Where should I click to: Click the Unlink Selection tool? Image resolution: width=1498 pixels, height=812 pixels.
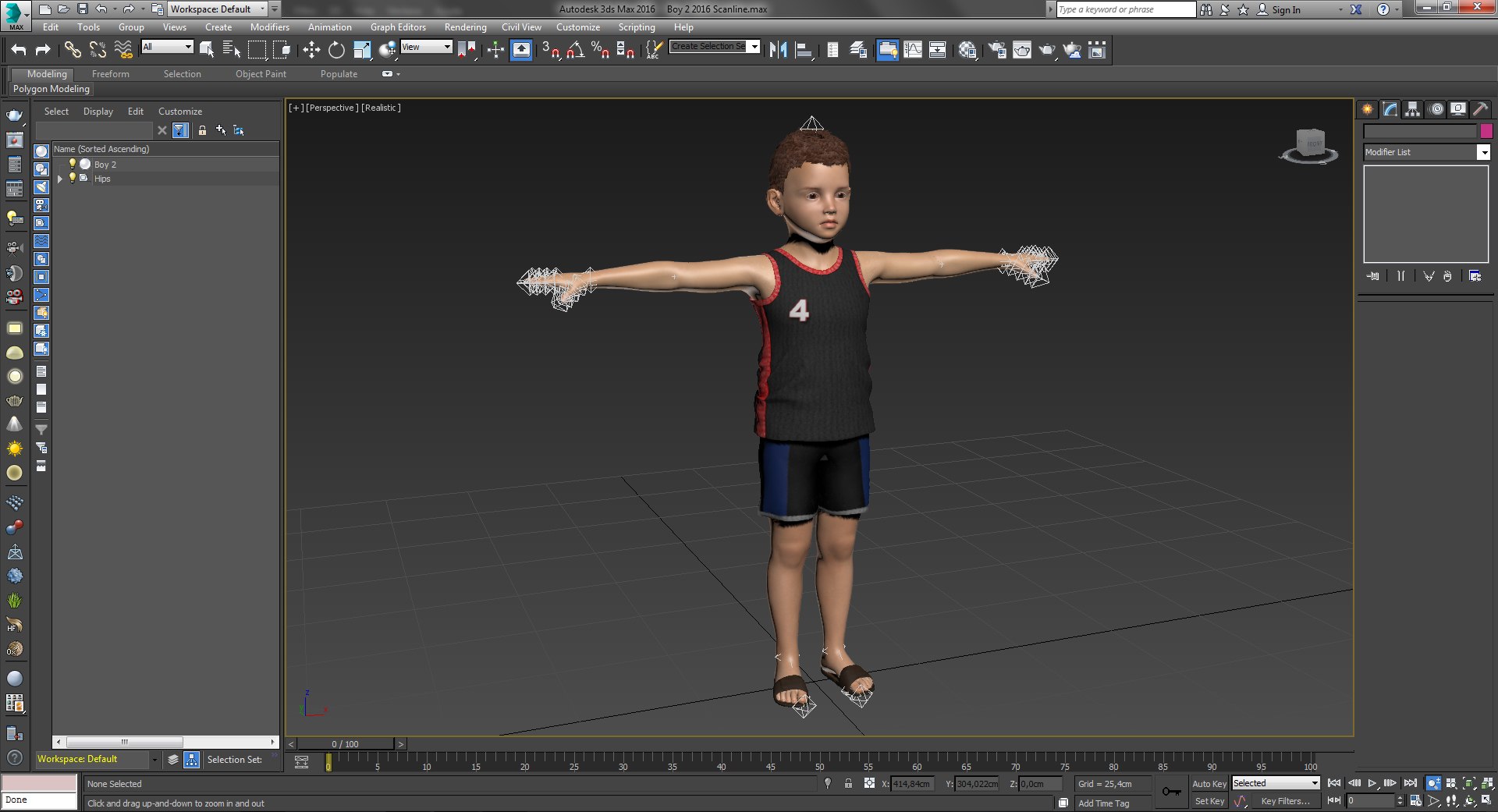[x=98, y=50]
